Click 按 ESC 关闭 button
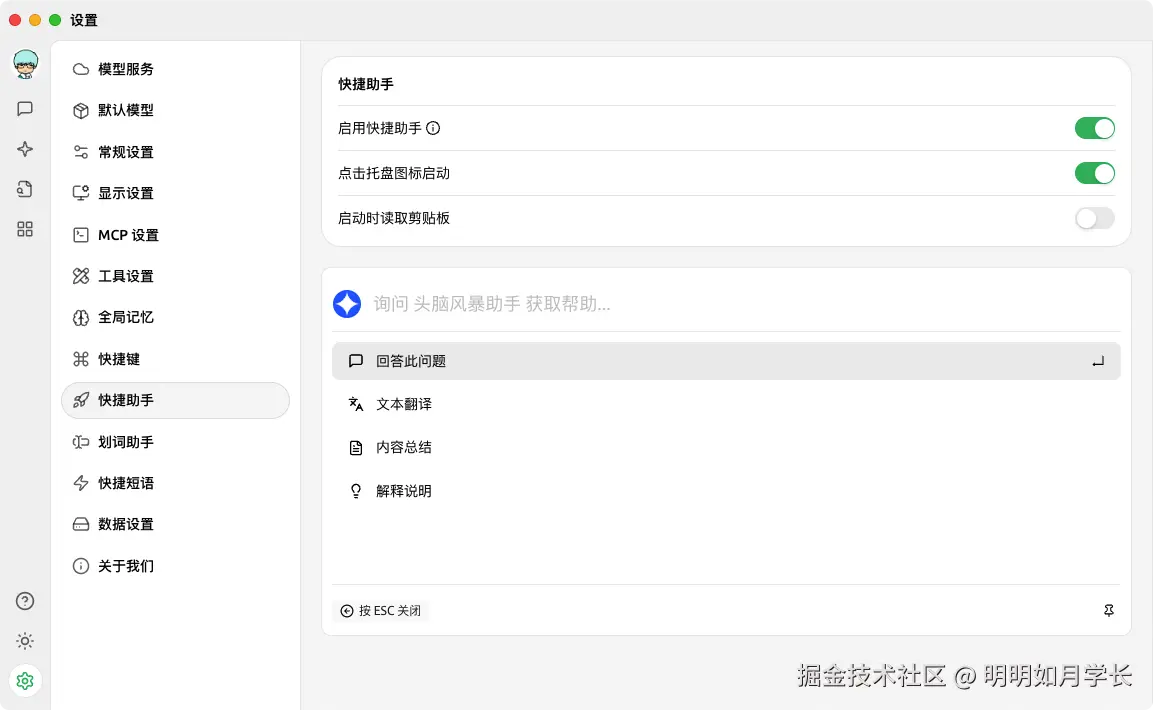1153x710 pixels. coord(381,611)
